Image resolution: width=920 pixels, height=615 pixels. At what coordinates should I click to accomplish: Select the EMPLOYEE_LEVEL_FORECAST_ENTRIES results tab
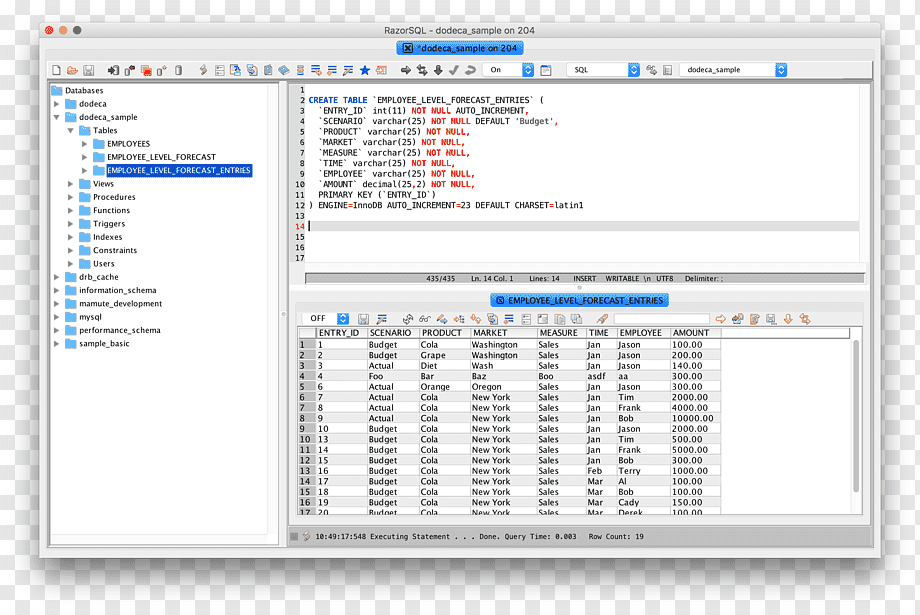579,300
